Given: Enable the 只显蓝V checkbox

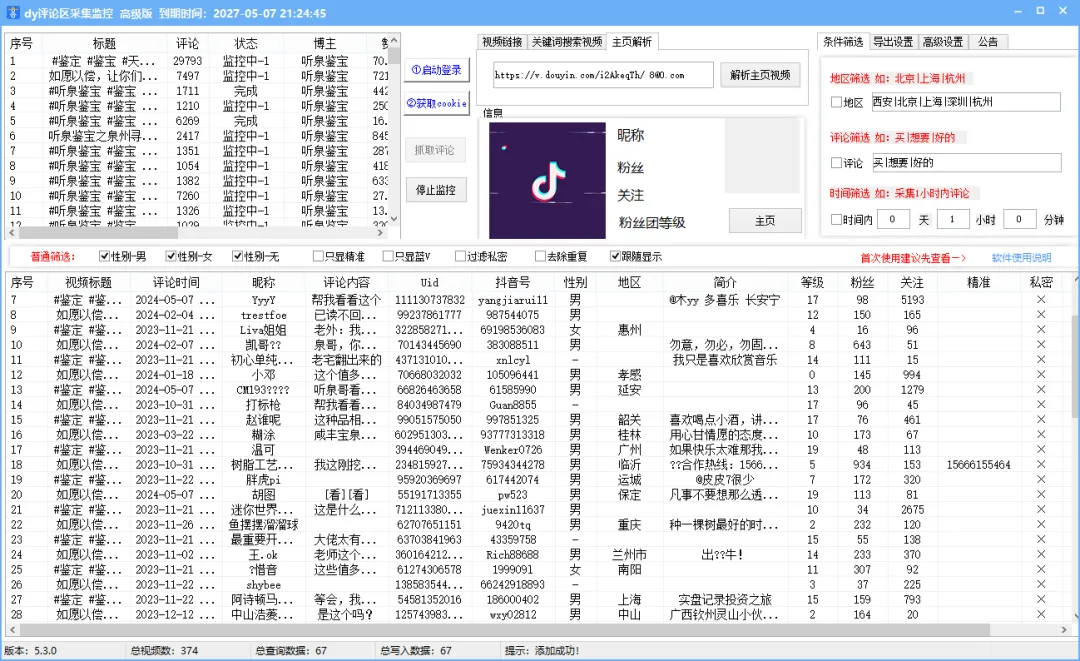Looking at the screenshot, I should pos(388,256).
